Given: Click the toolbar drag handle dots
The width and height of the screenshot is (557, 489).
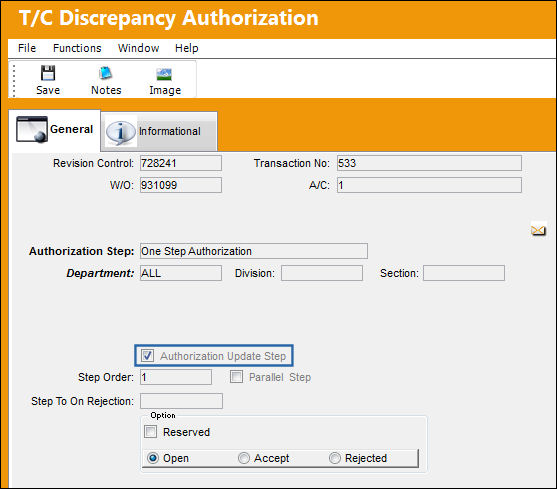Looking at the screenshot, I should coord(14,81).
